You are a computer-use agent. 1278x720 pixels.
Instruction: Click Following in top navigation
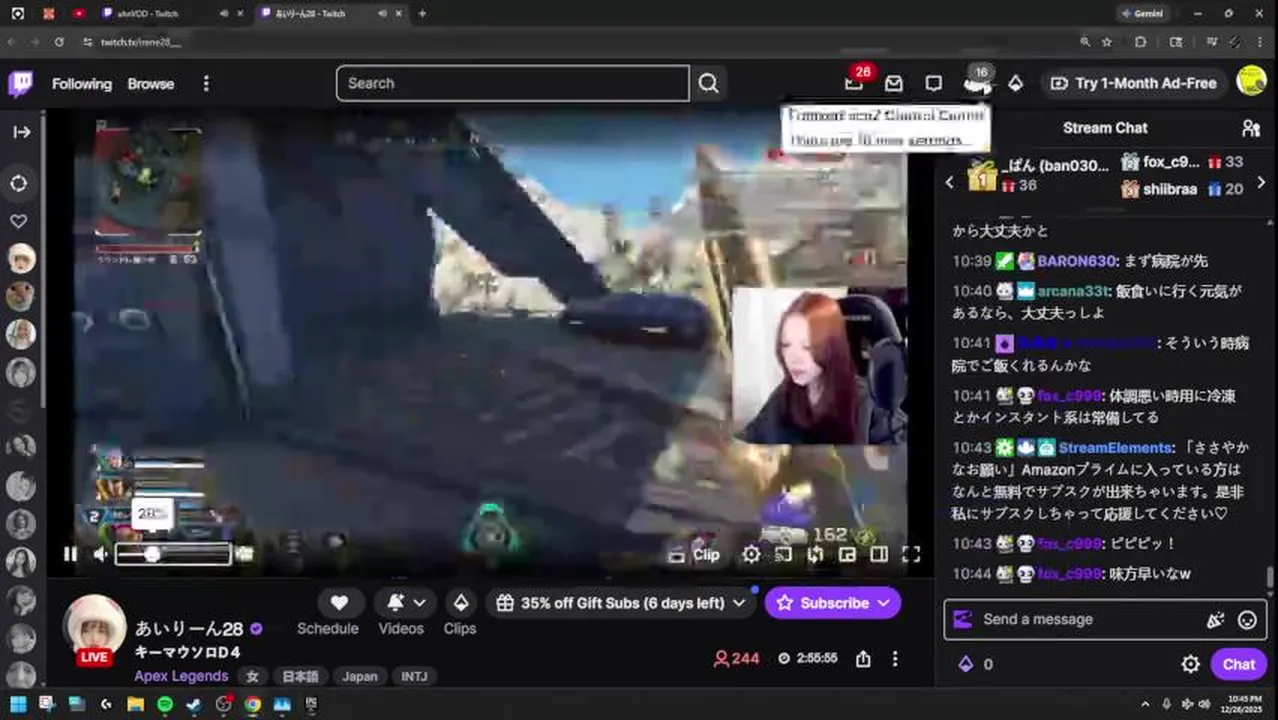pos(82,84)
